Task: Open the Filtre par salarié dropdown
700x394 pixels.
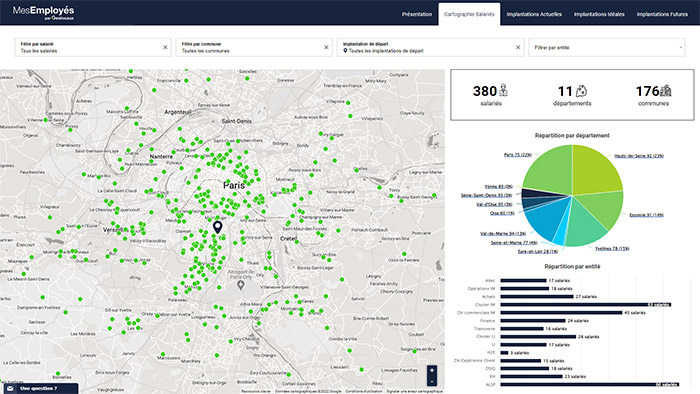Action: (x=88, y=47)
